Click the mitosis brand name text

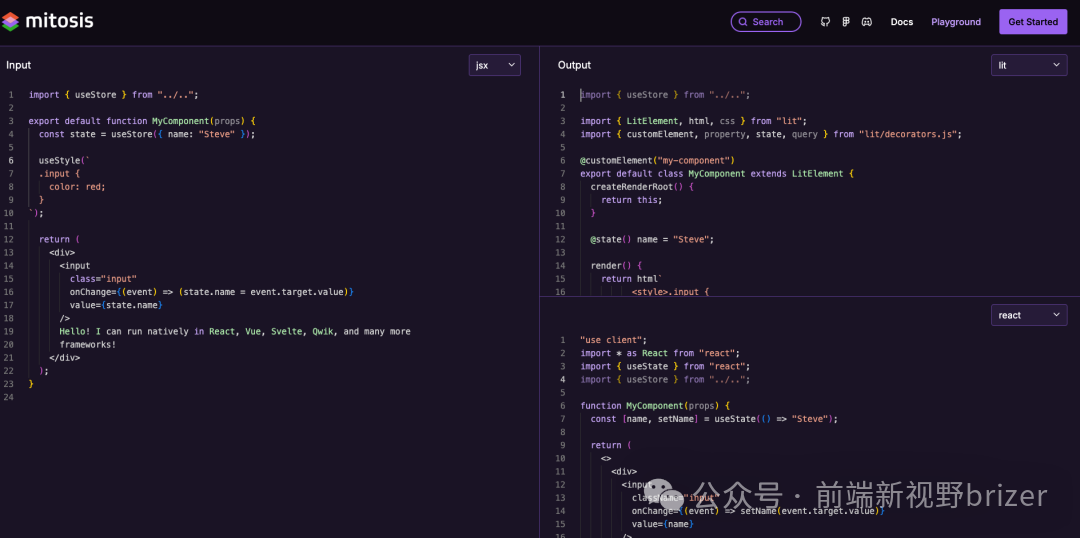tap(59, 21)
